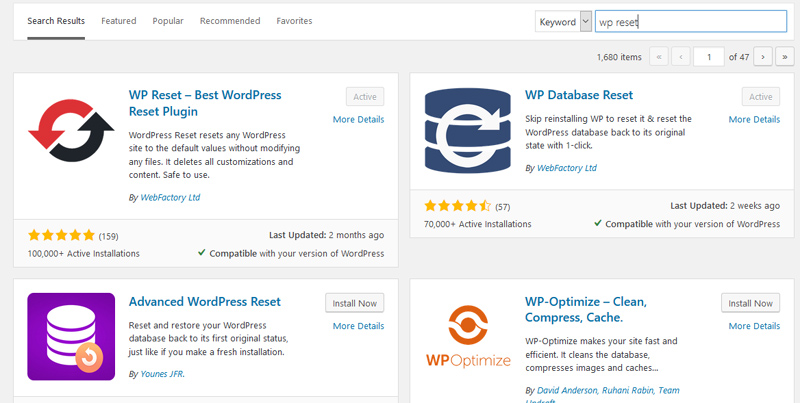
Task: Click the 1,680 items count text
Action: [619, 57]
